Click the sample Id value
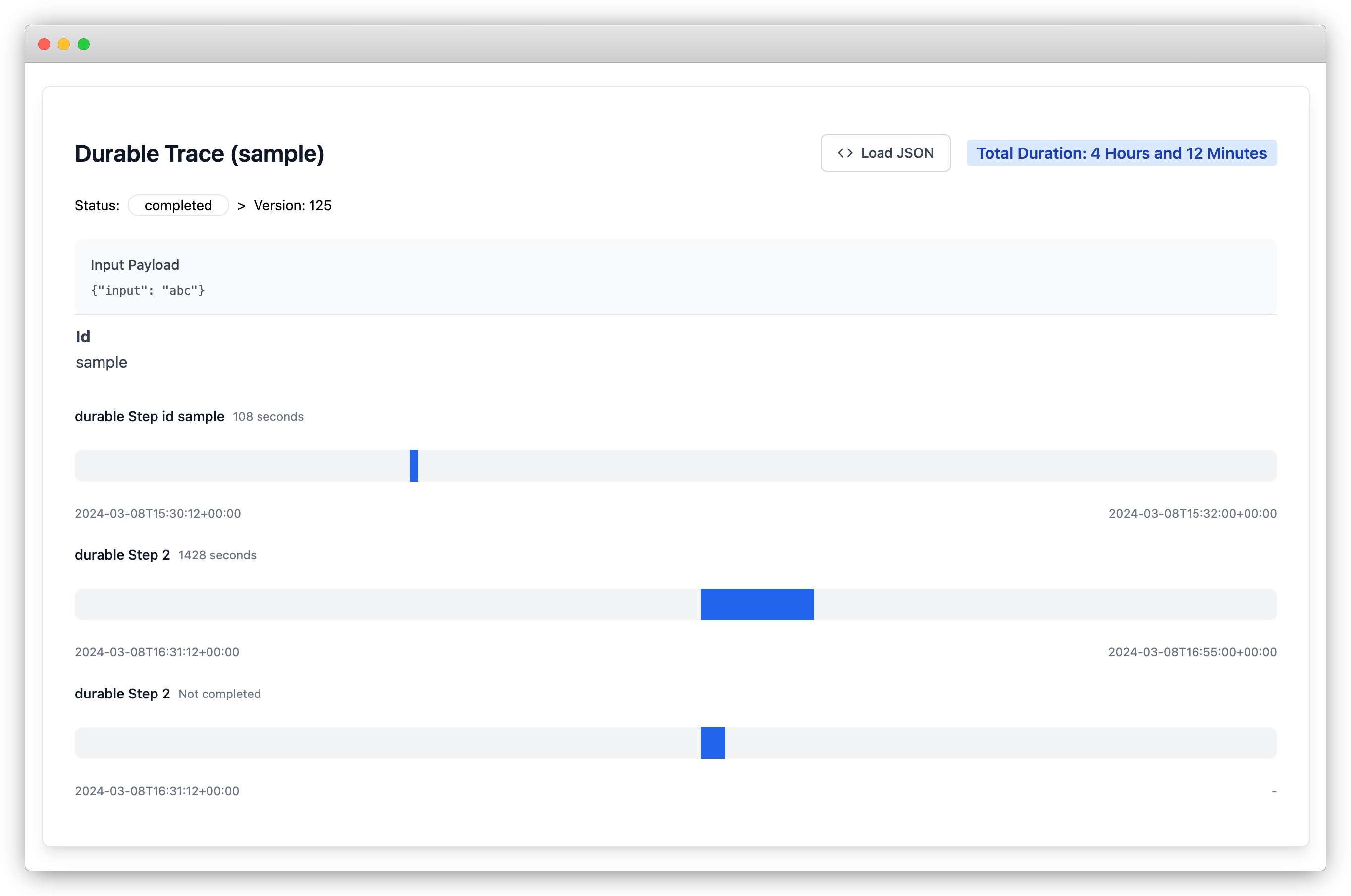The height and width of the screenshot is (896, 1351). tap(101, 362)
